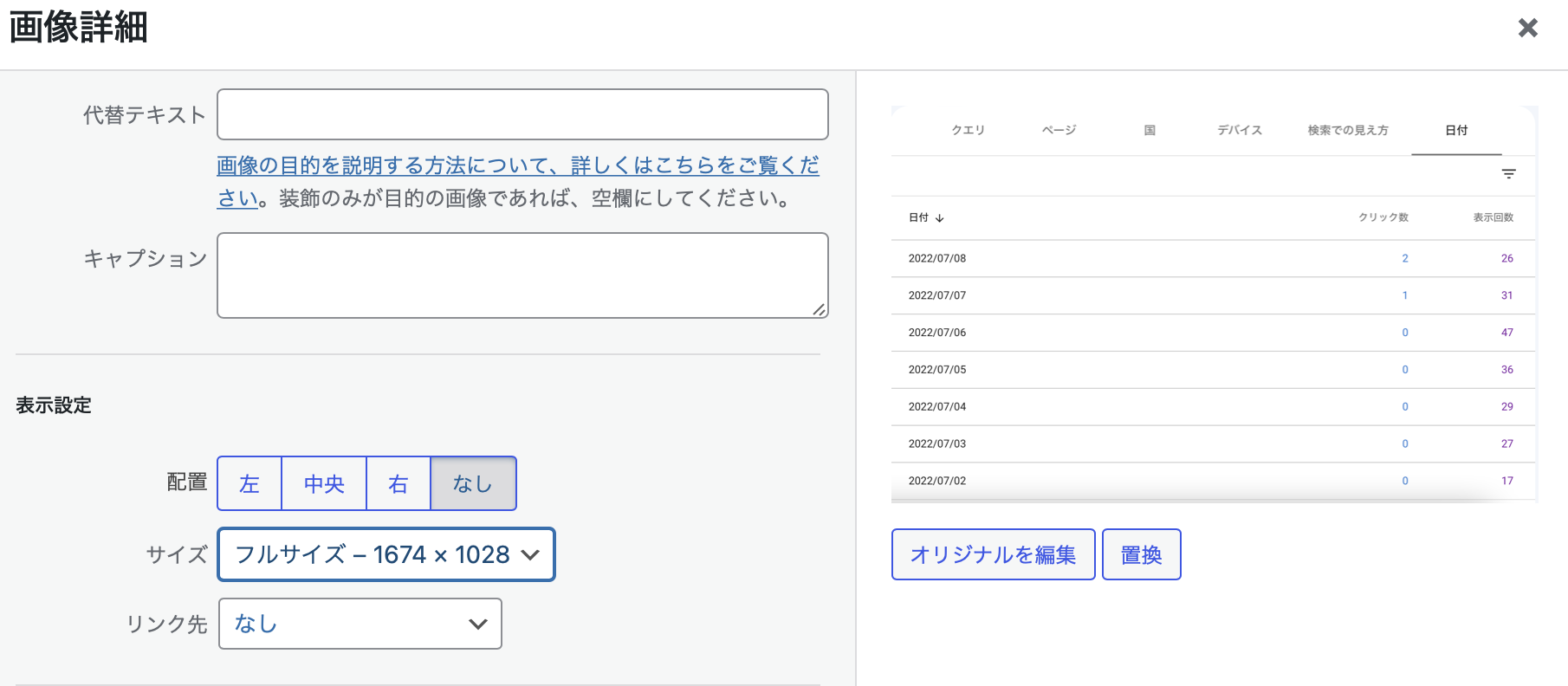Click the preview image thumbnail of the table
The image size is (1568, 686).
point(1215,304)
